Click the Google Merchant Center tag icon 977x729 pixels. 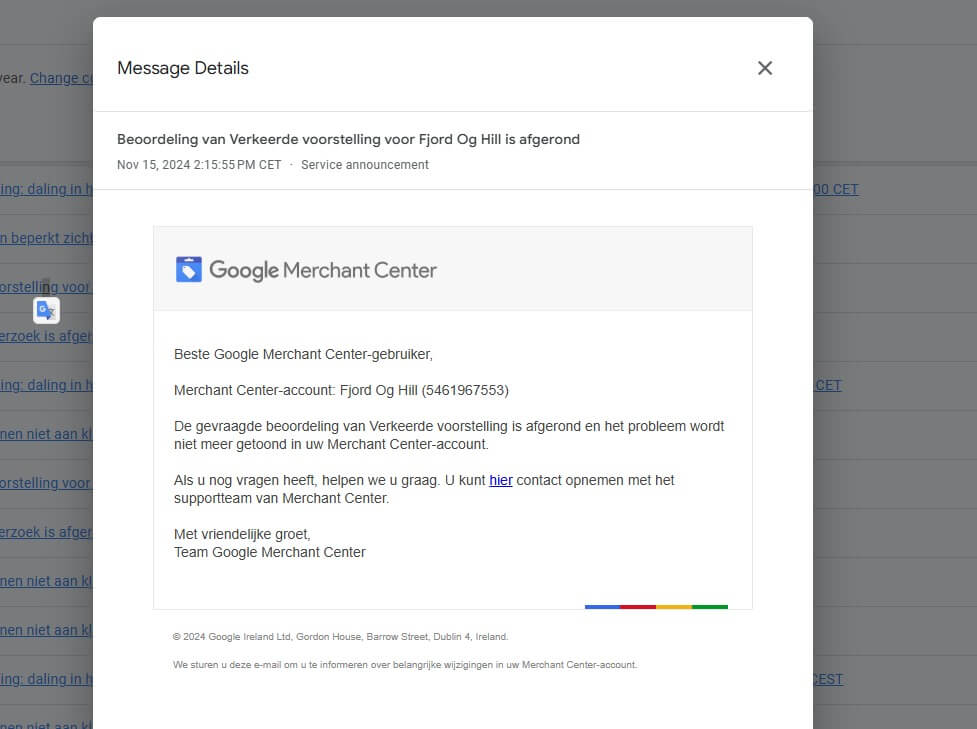coord(189,270)
